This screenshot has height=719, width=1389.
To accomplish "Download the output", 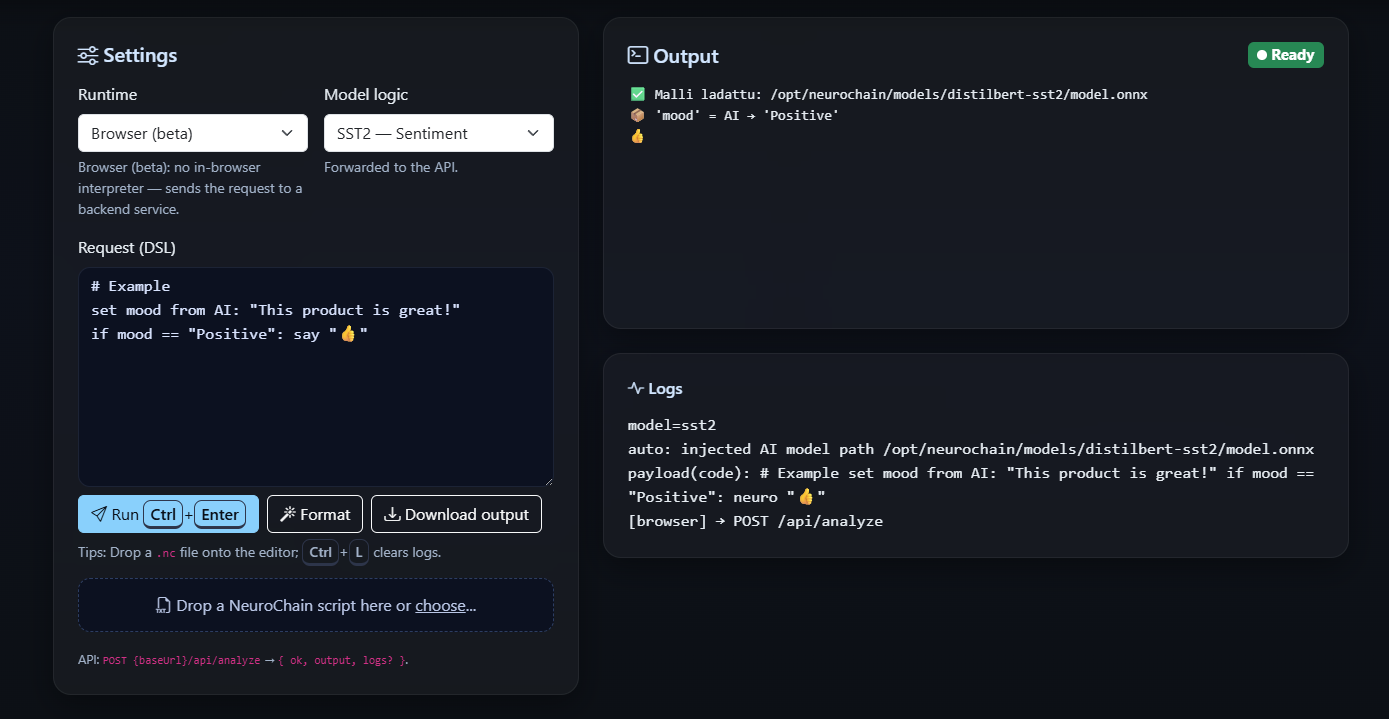I will pos(456,513).
